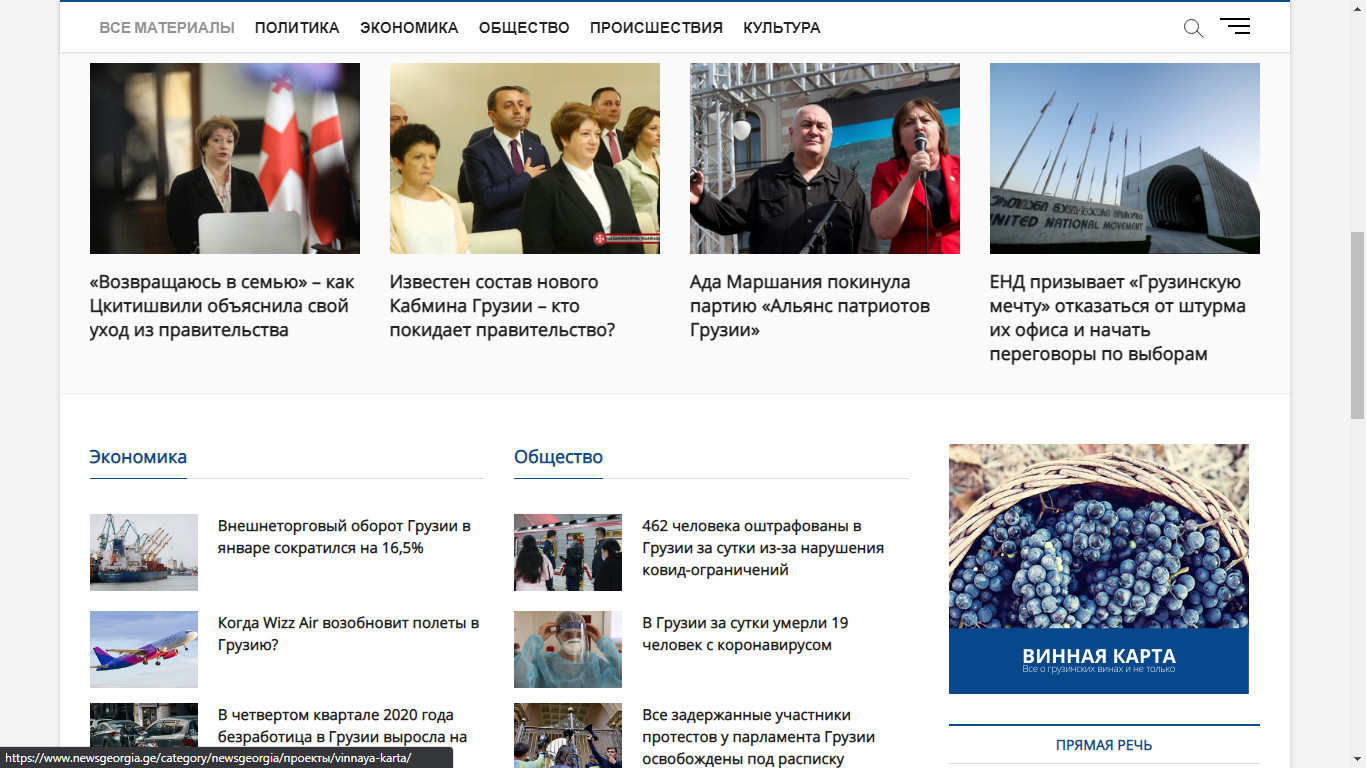Open the ПРОИСШЕСТВИЯ section
The image size is (1366, 768).
click(x=656, y=28)
